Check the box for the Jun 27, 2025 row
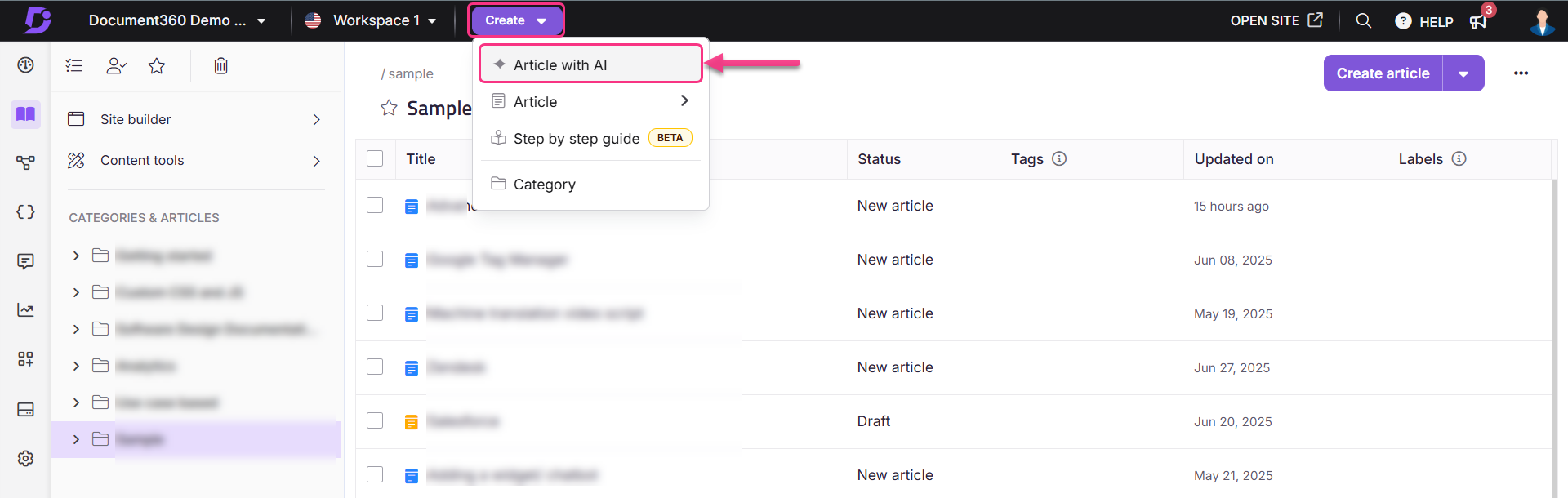Screen dimensions: 1568x498 tap(375, 367)
